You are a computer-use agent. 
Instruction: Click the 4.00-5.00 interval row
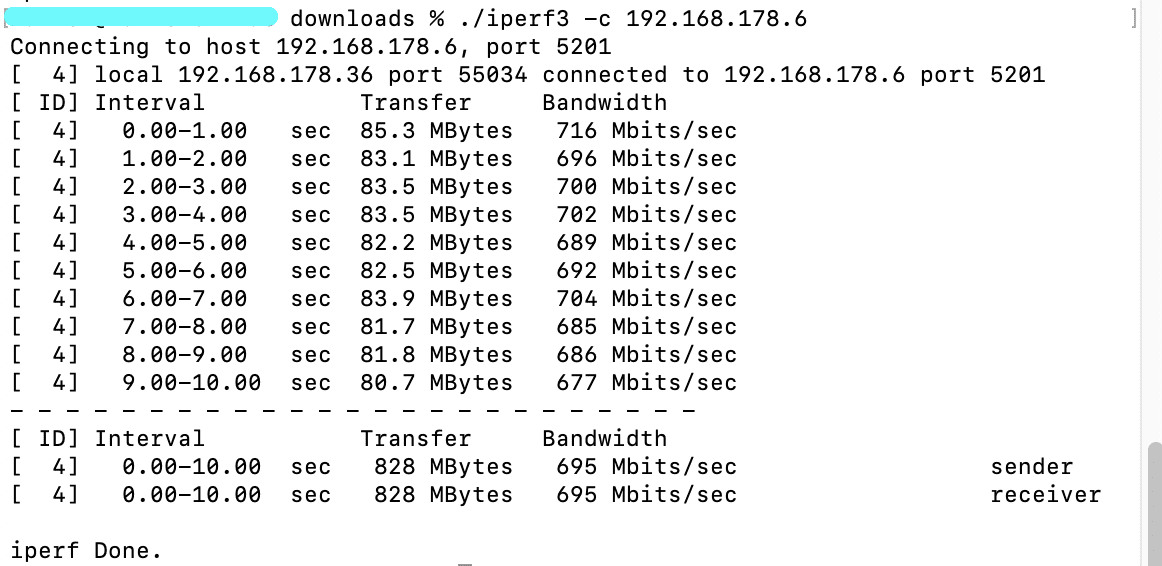pyautogui.click(x=374, y=243)
